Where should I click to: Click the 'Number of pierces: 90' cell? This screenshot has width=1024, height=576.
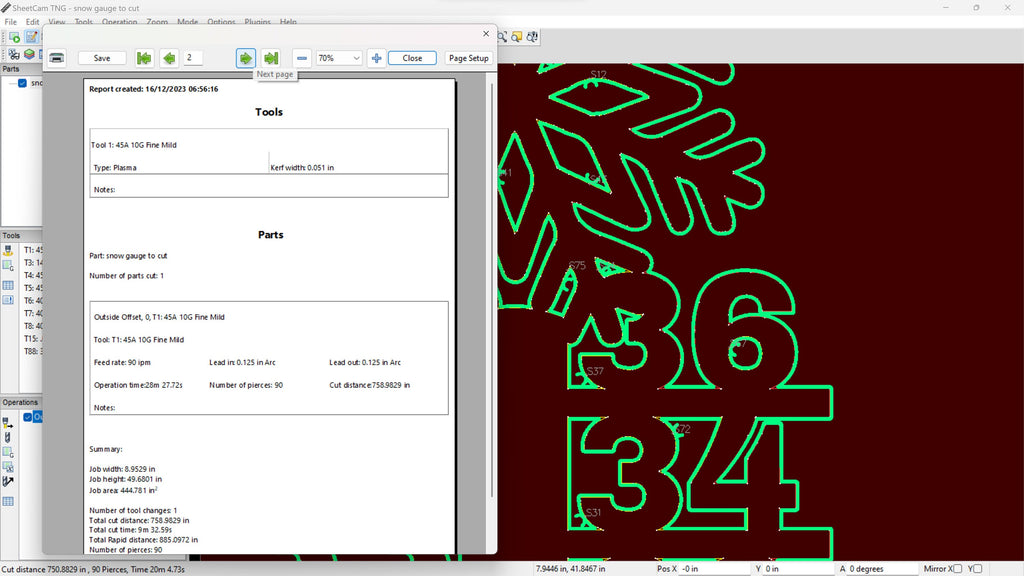click(246, 385)
